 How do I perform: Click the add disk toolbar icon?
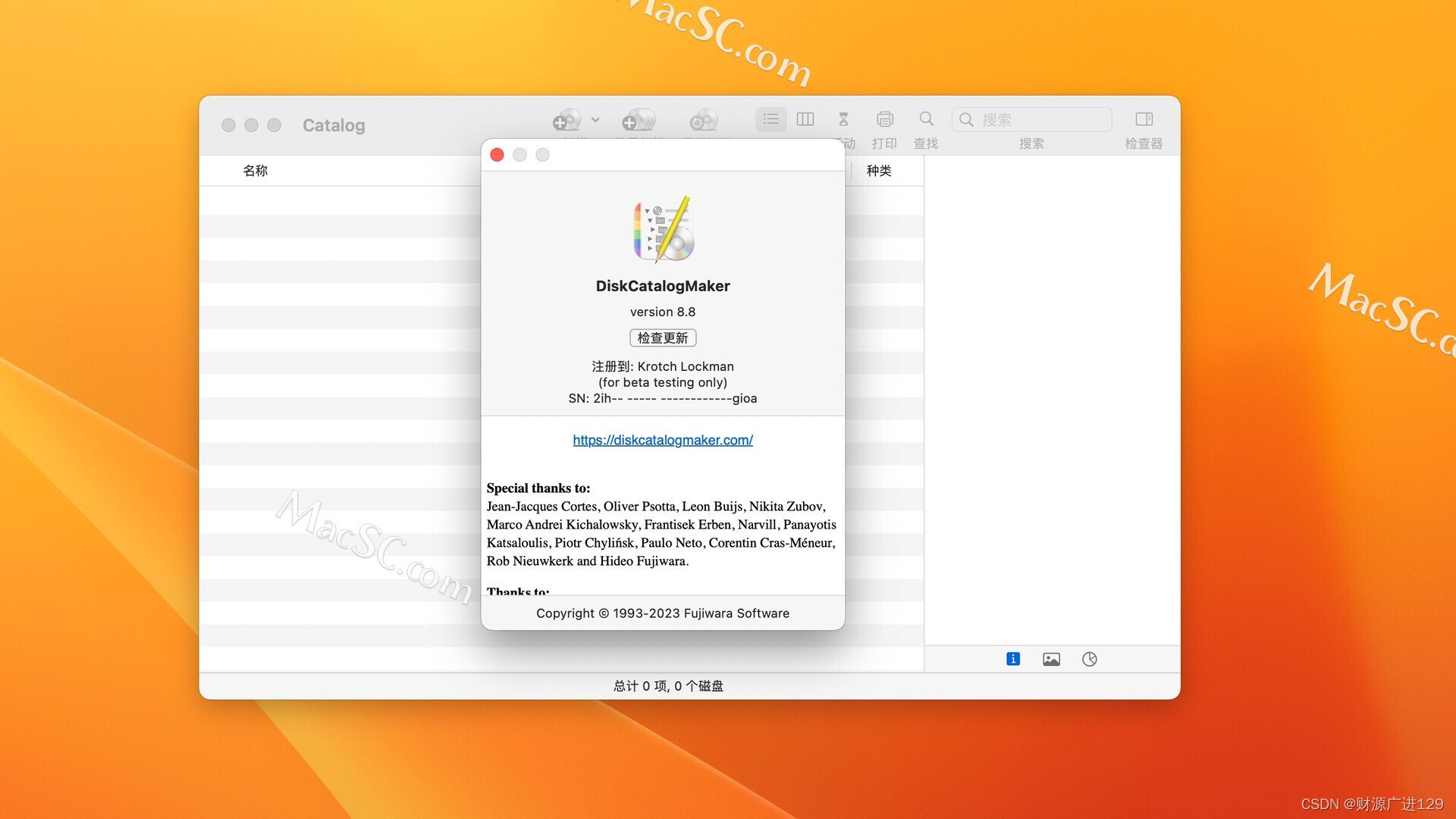[x=566, y=120]
